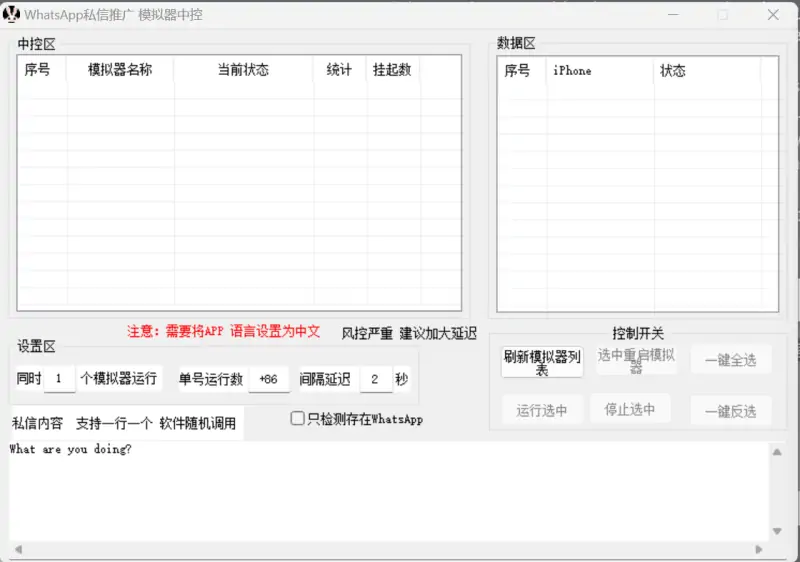Viewport: 800px width, 562px height.
Task: Click the iPhone column header in data area
Action: (x=600, y=71)
